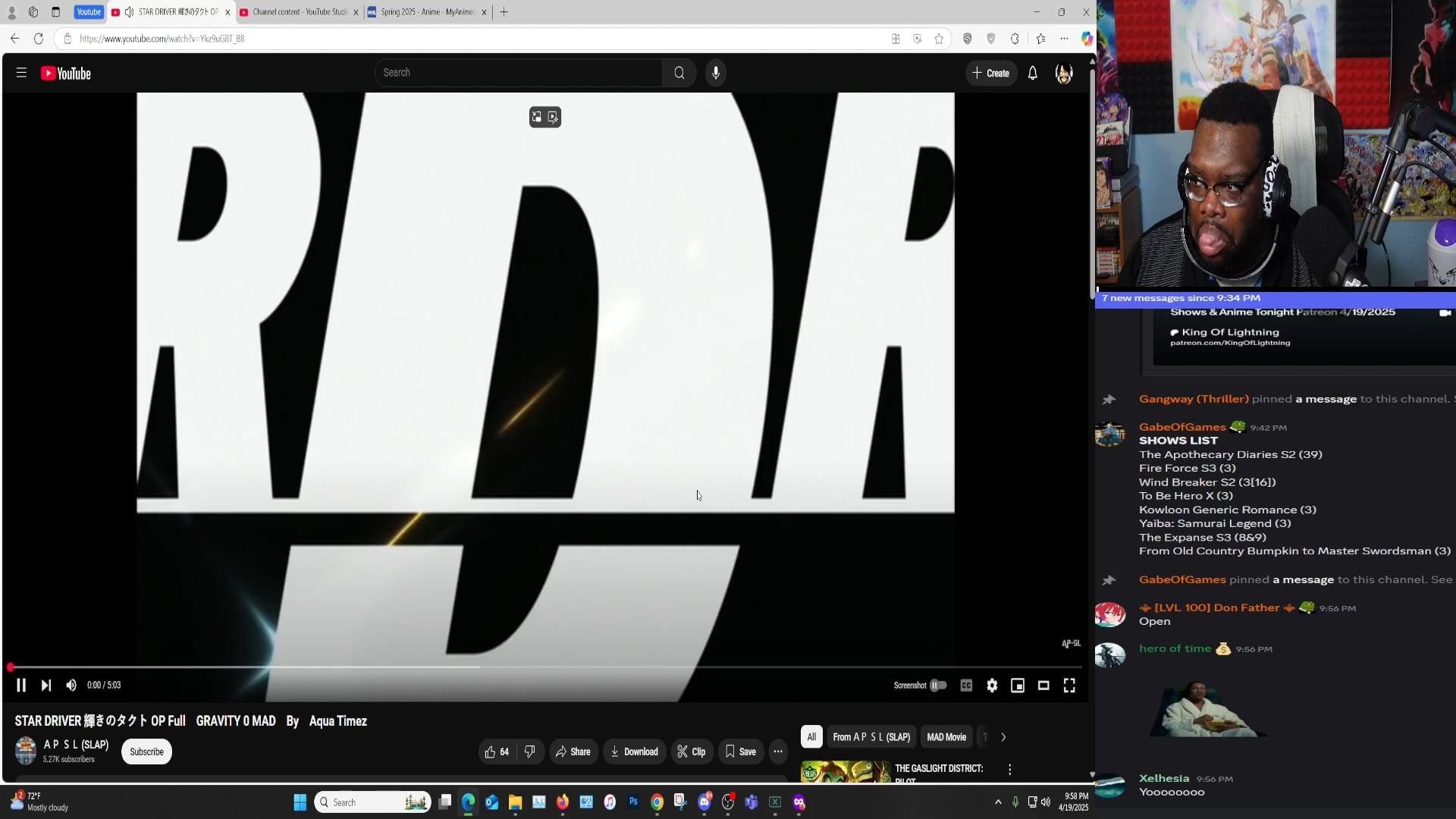Pause the video
1456x819 pixels.
[x=21, y=686]
